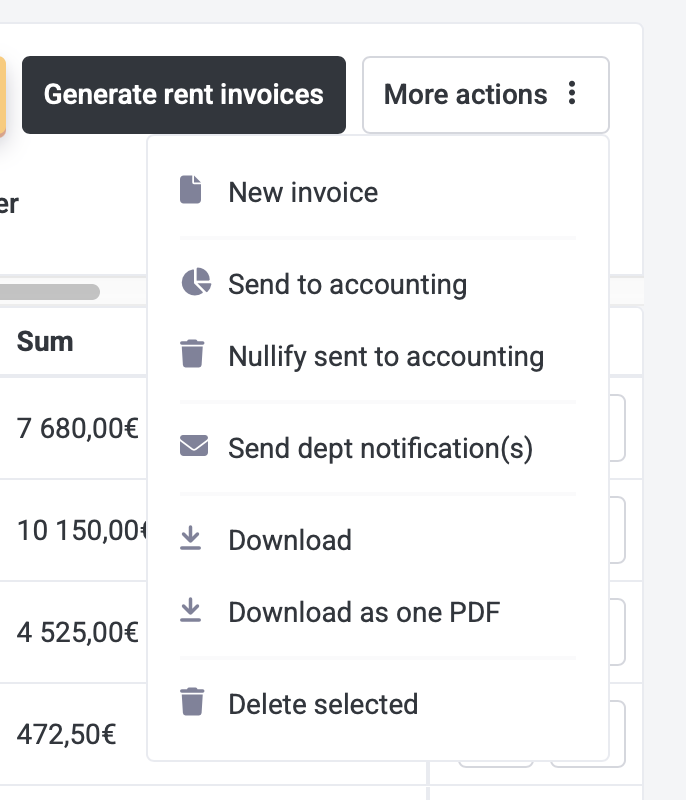
Task: Click the three-dot icon in More actions
Action: pos(572,94)
